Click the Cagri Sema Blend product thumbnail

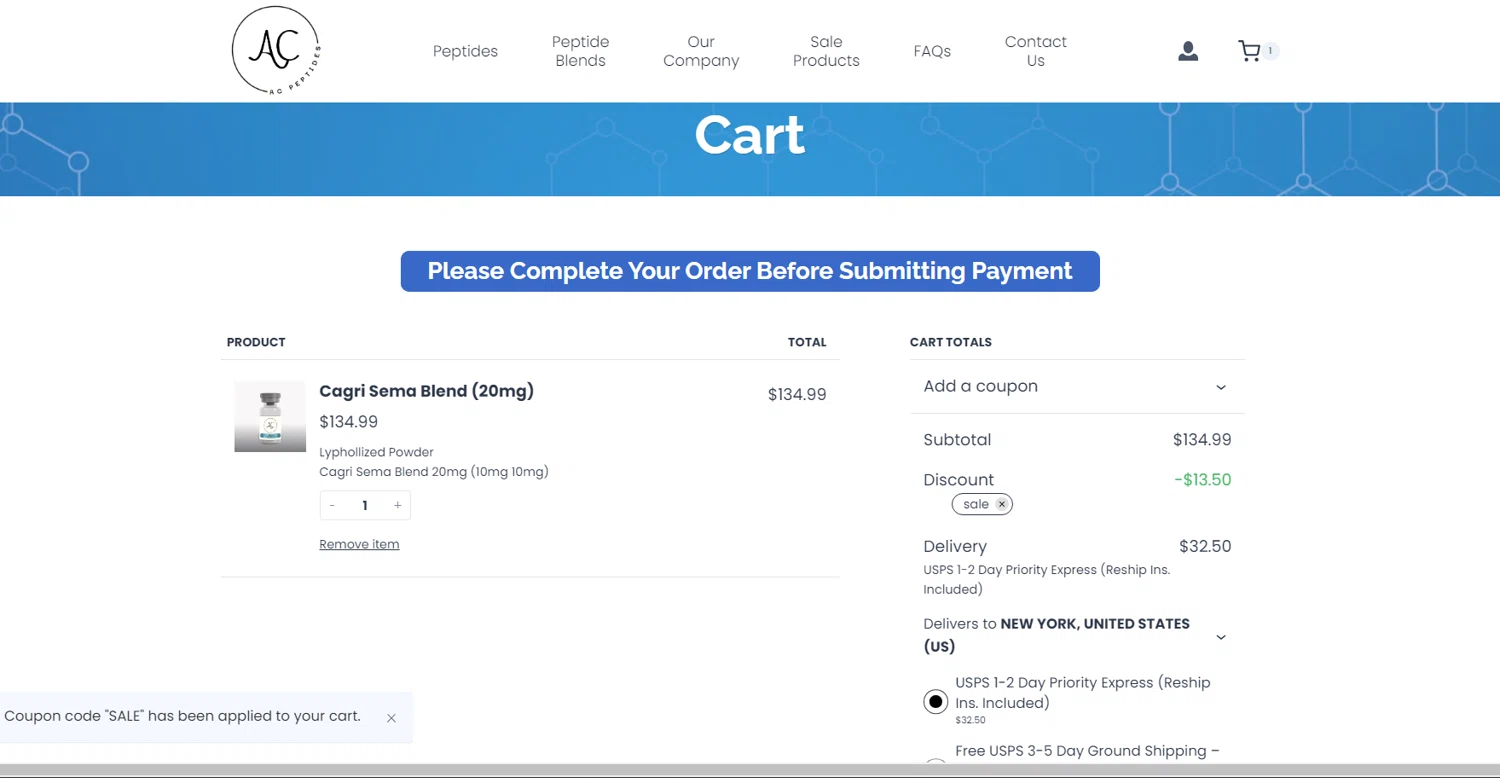pos(270,416)
